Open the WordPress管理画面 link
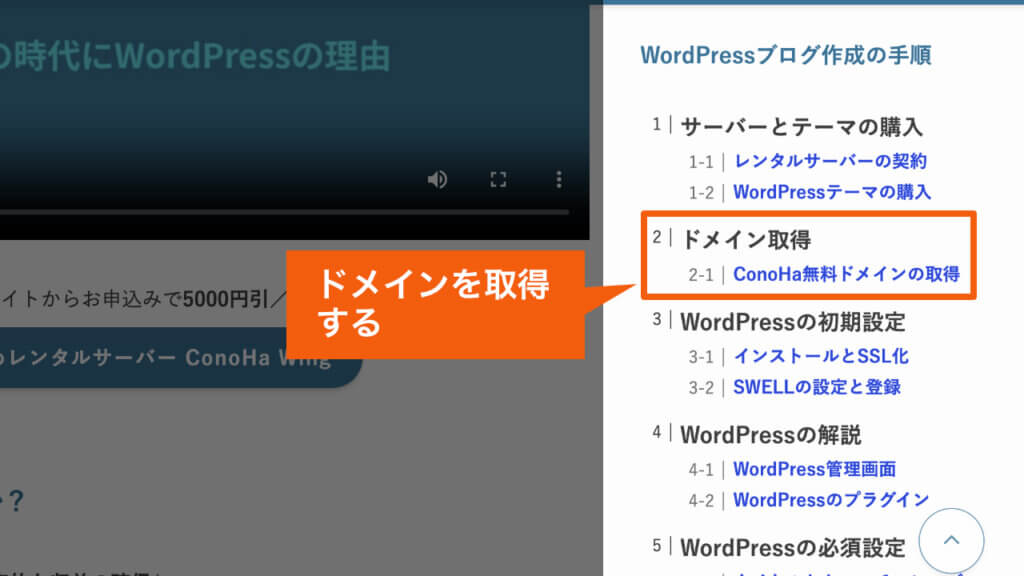The height and width of the screenshot is (576, 1024). tap(814, 468)
